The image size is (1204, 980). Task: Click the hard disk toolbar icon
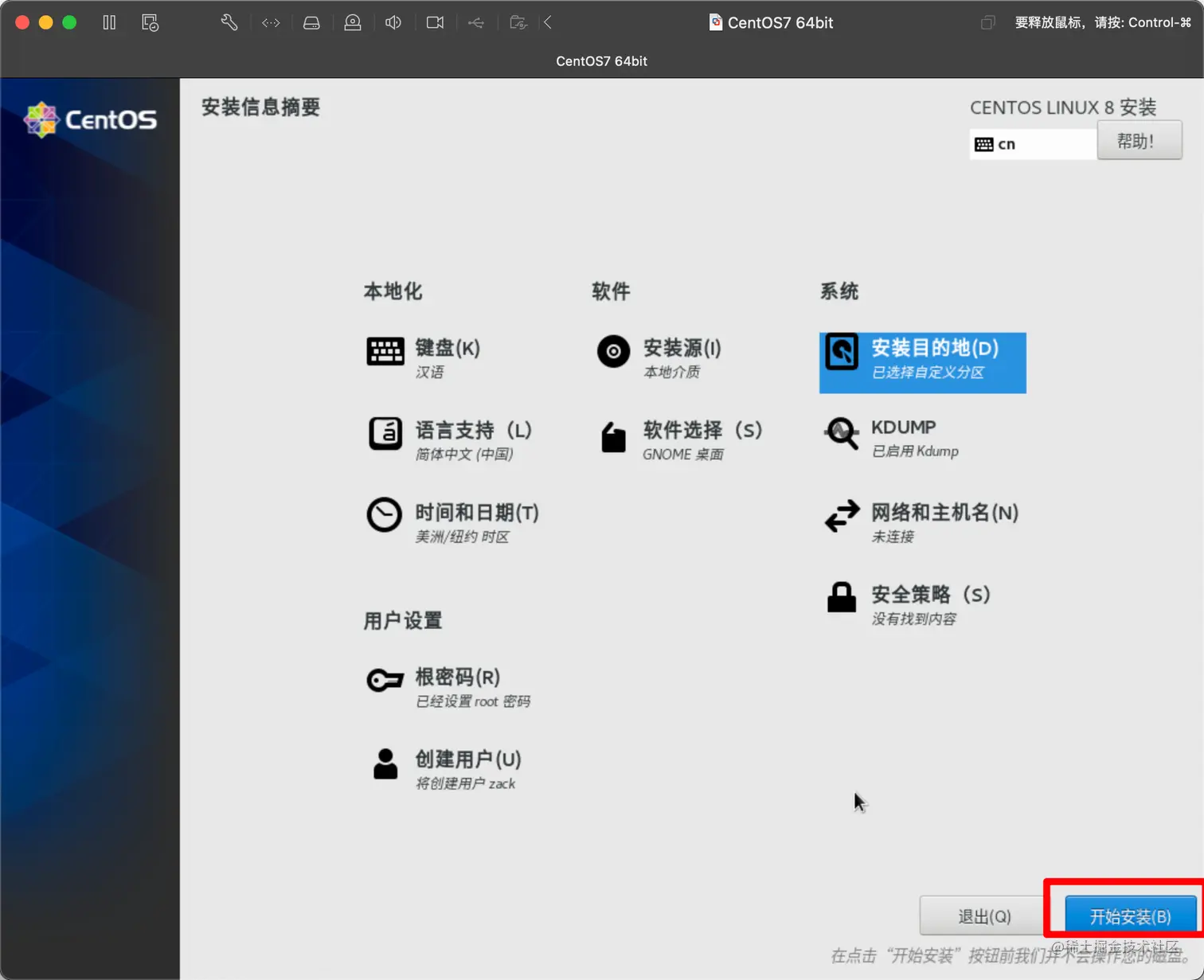pyautogui.click(x=311, y=23)
